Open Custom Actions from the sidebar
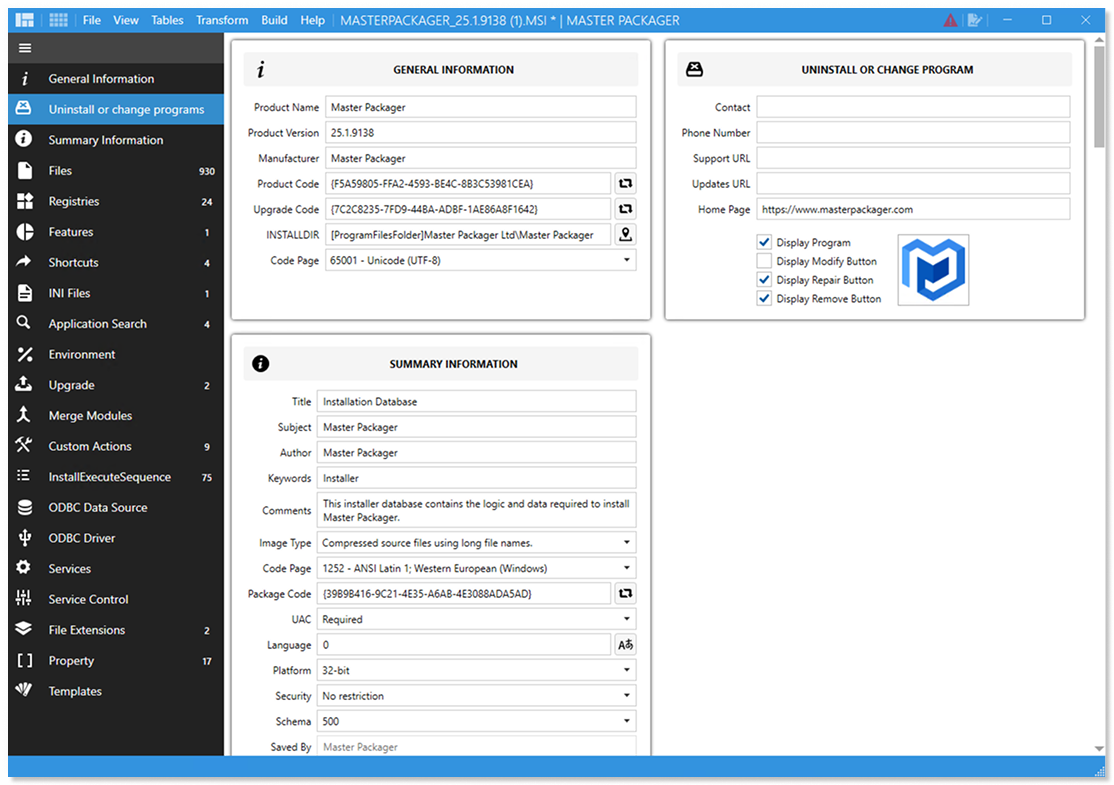 coord(90,447)
